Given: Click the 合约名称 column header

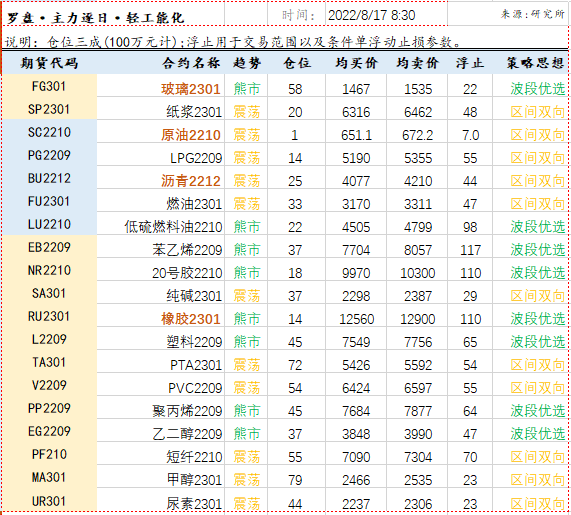Looking at the screenshot, I should pyautogui.click(x=191, y=63).
